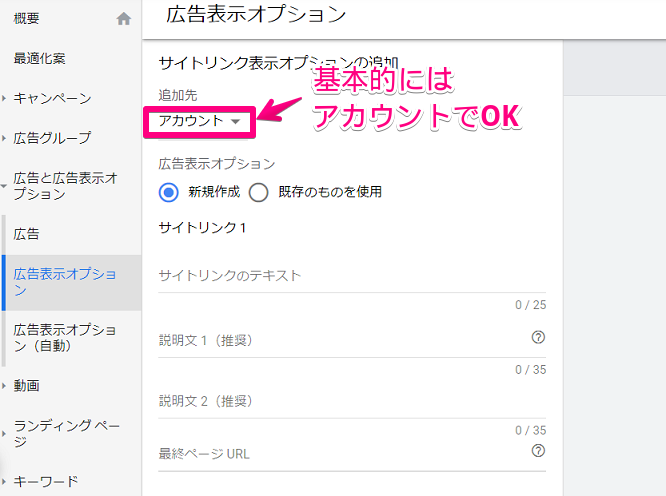The width and height of the screenshot is (666, 496).
Task: Expand the キーワード sidebar section
Action: (4, 482)
